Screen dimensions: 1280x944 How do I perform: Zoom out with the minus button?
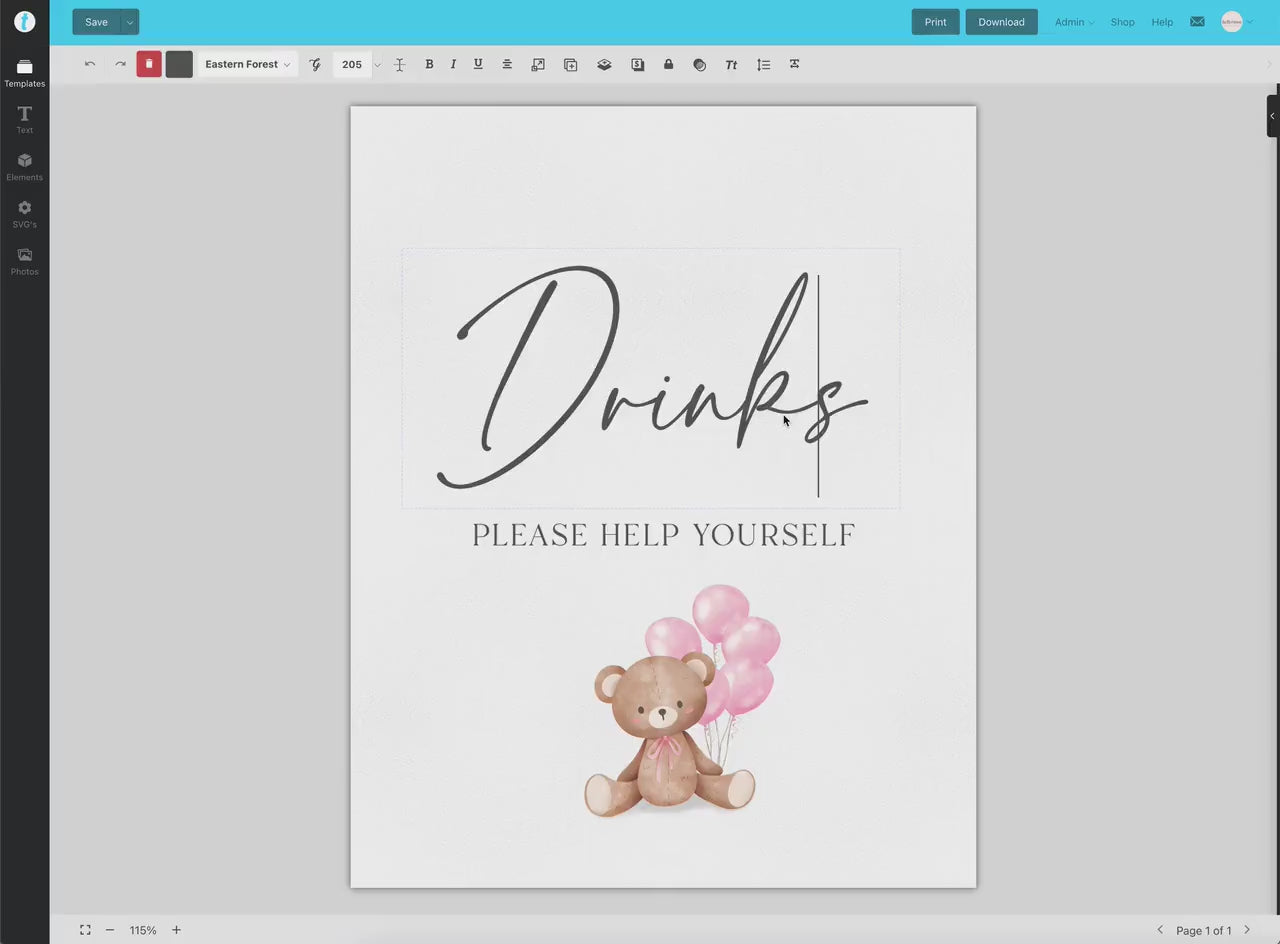(110, 930)
